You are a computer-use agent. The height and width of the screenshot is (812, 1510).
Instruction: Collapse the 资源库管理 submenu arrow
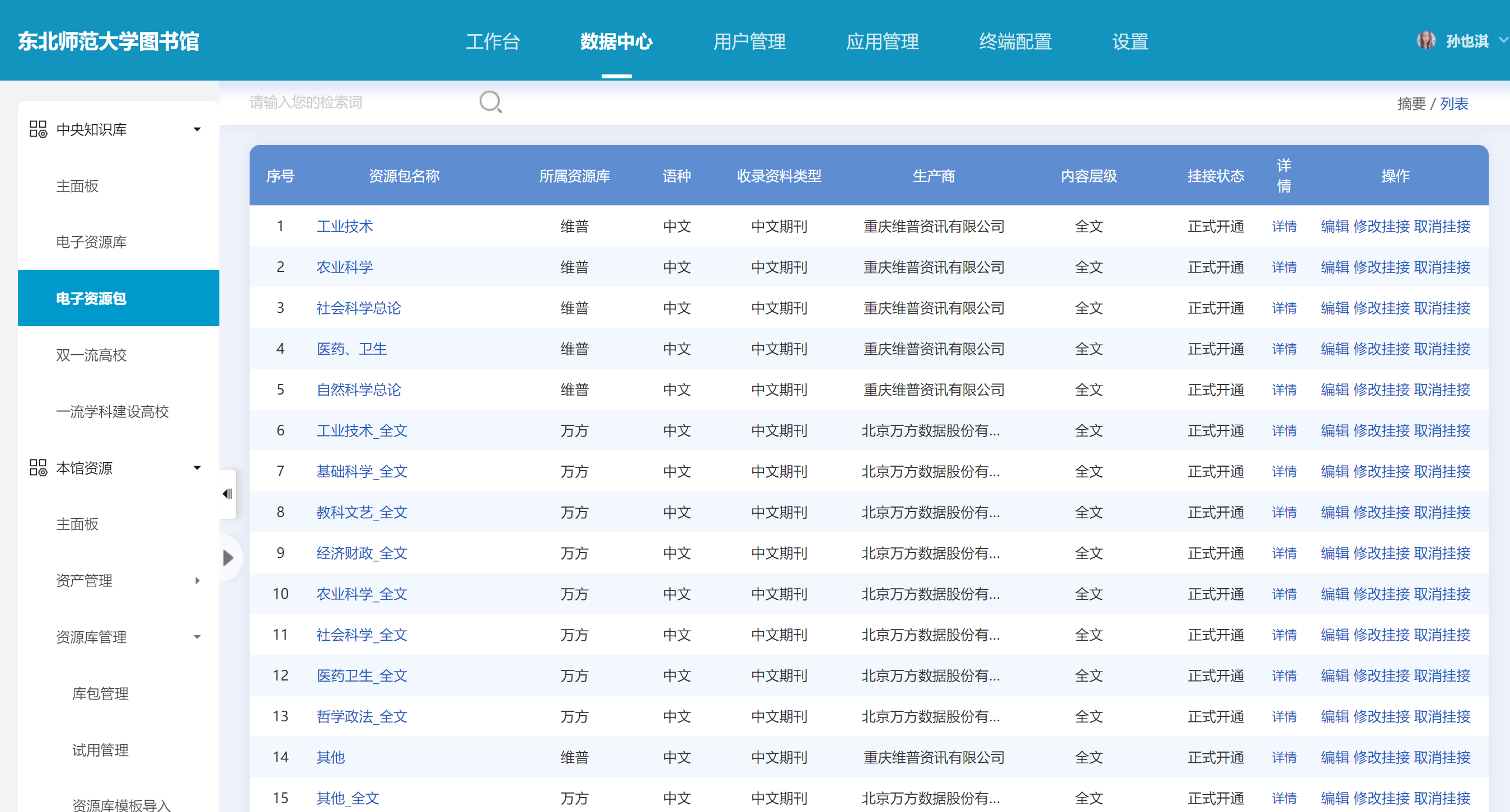(197, 637)
